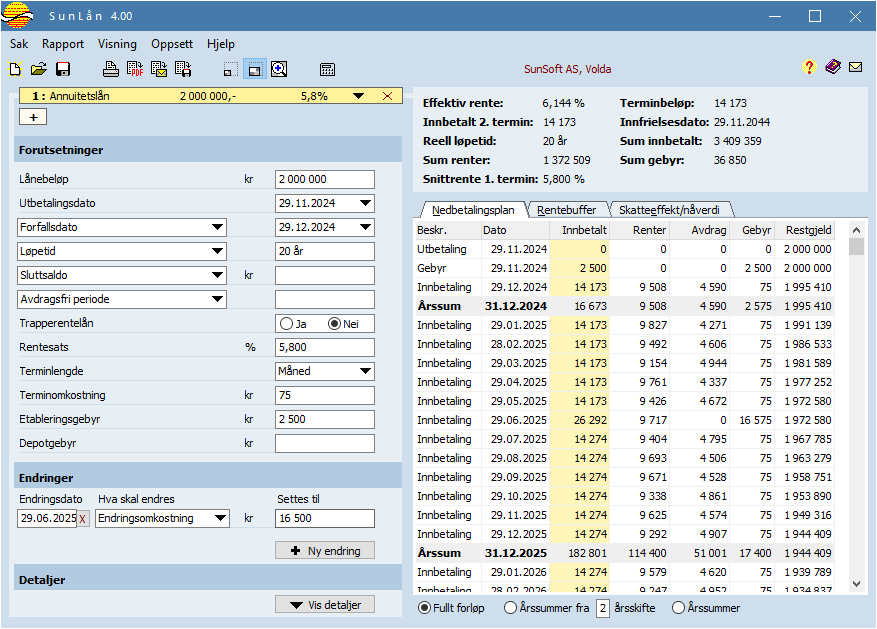Click the open folder icon
This screenshot has width=877, height=629.
38,69
